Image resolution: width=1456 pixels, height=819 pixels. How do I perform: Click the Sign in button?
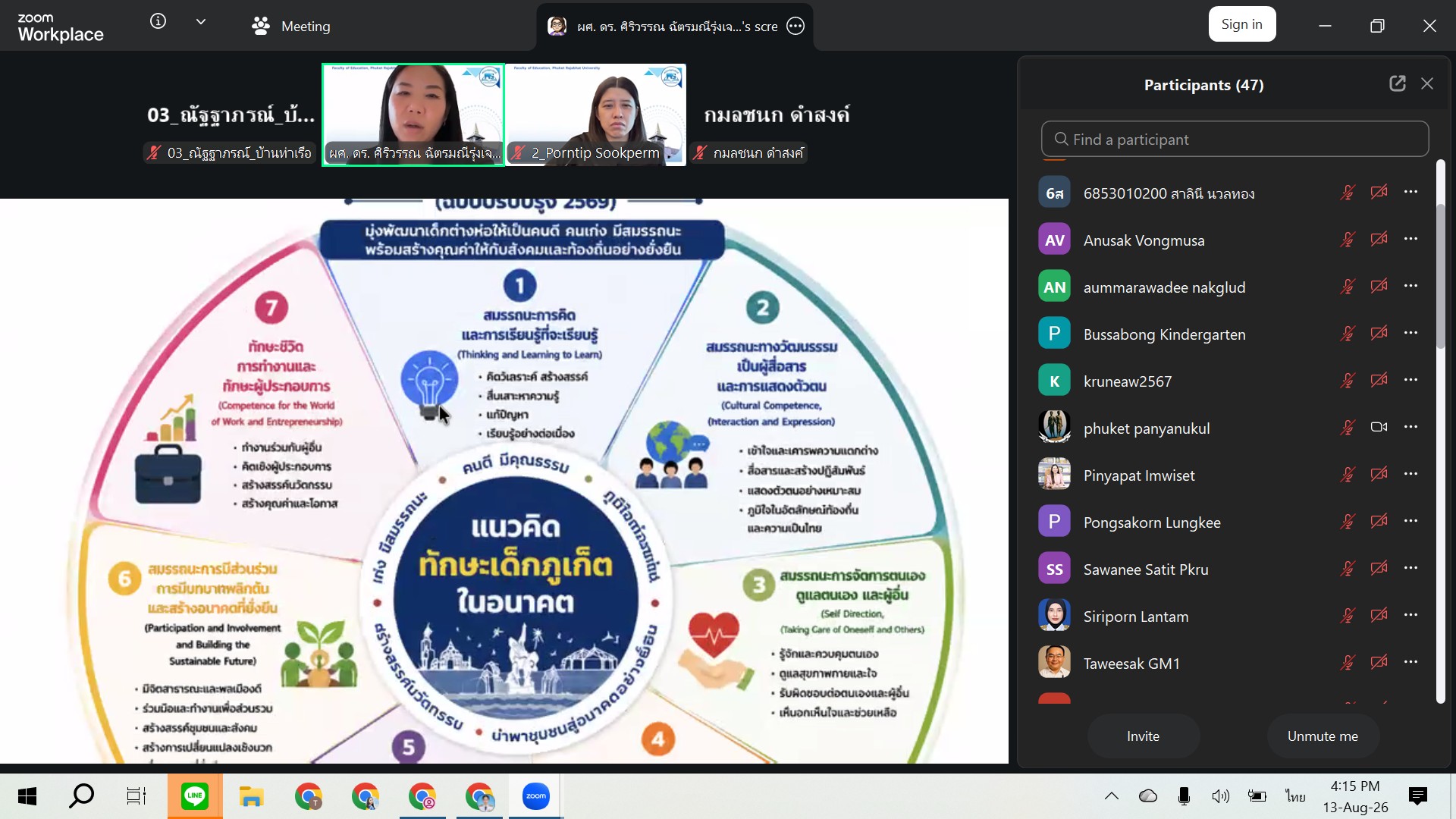pos(1241,24)
